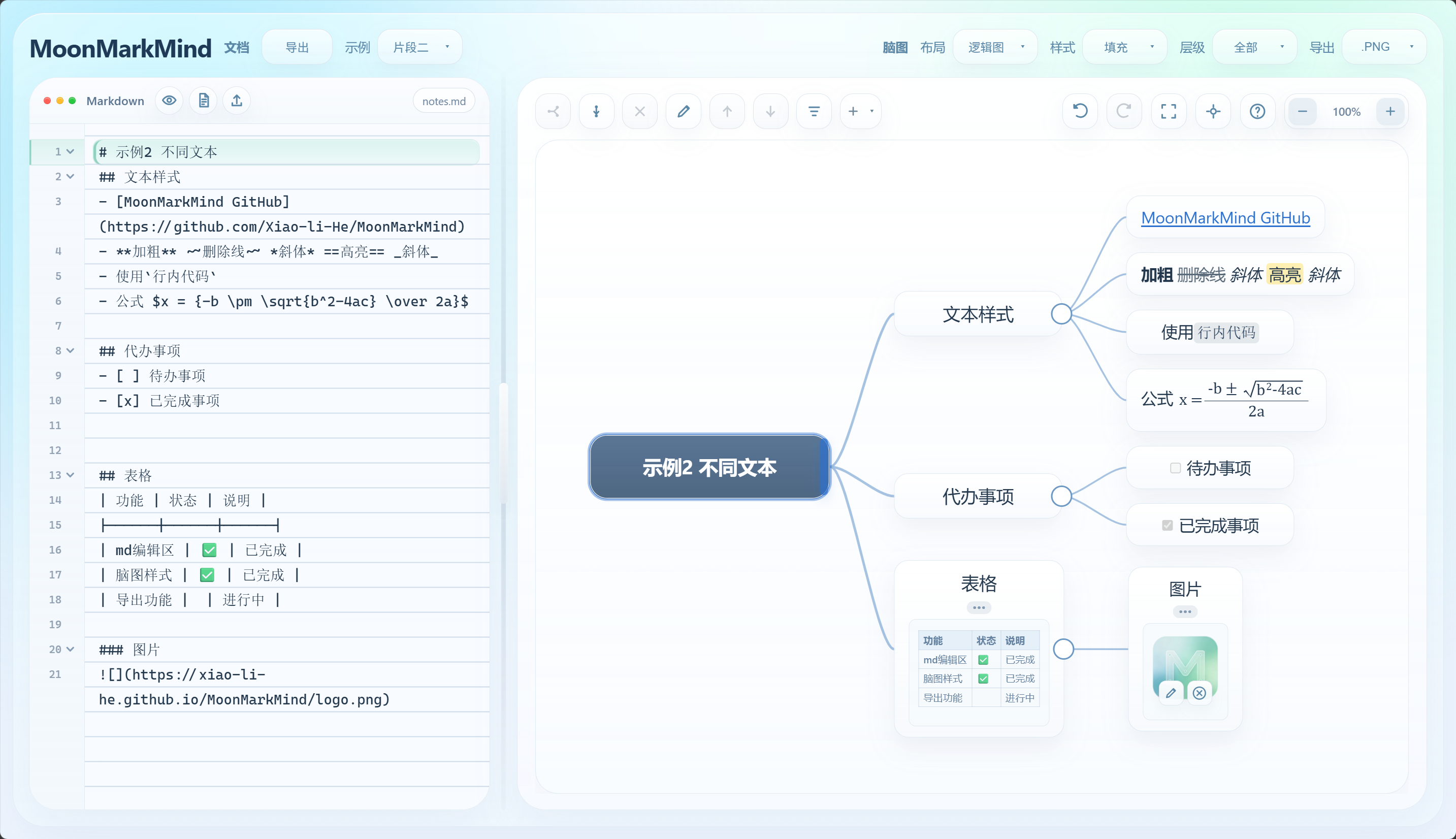
Task: Remove the logo image with circled X
Action: 1199,693
